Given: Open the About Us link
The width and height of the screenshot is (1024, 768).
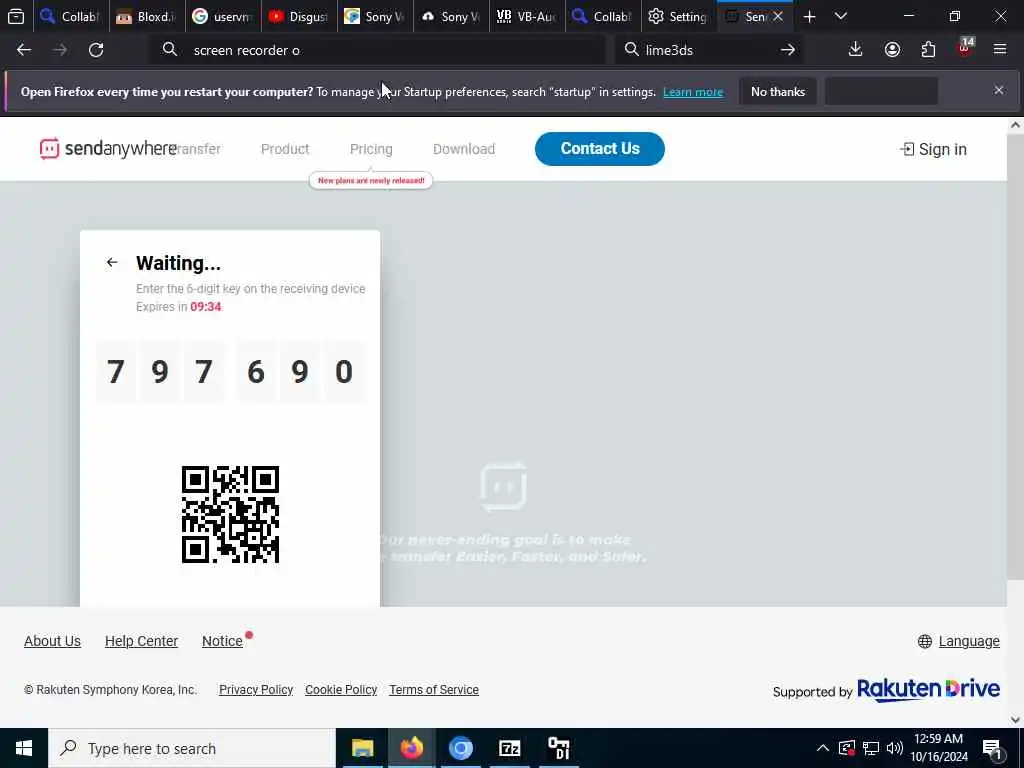Looking at the screenshot, I should pos(52,641).
